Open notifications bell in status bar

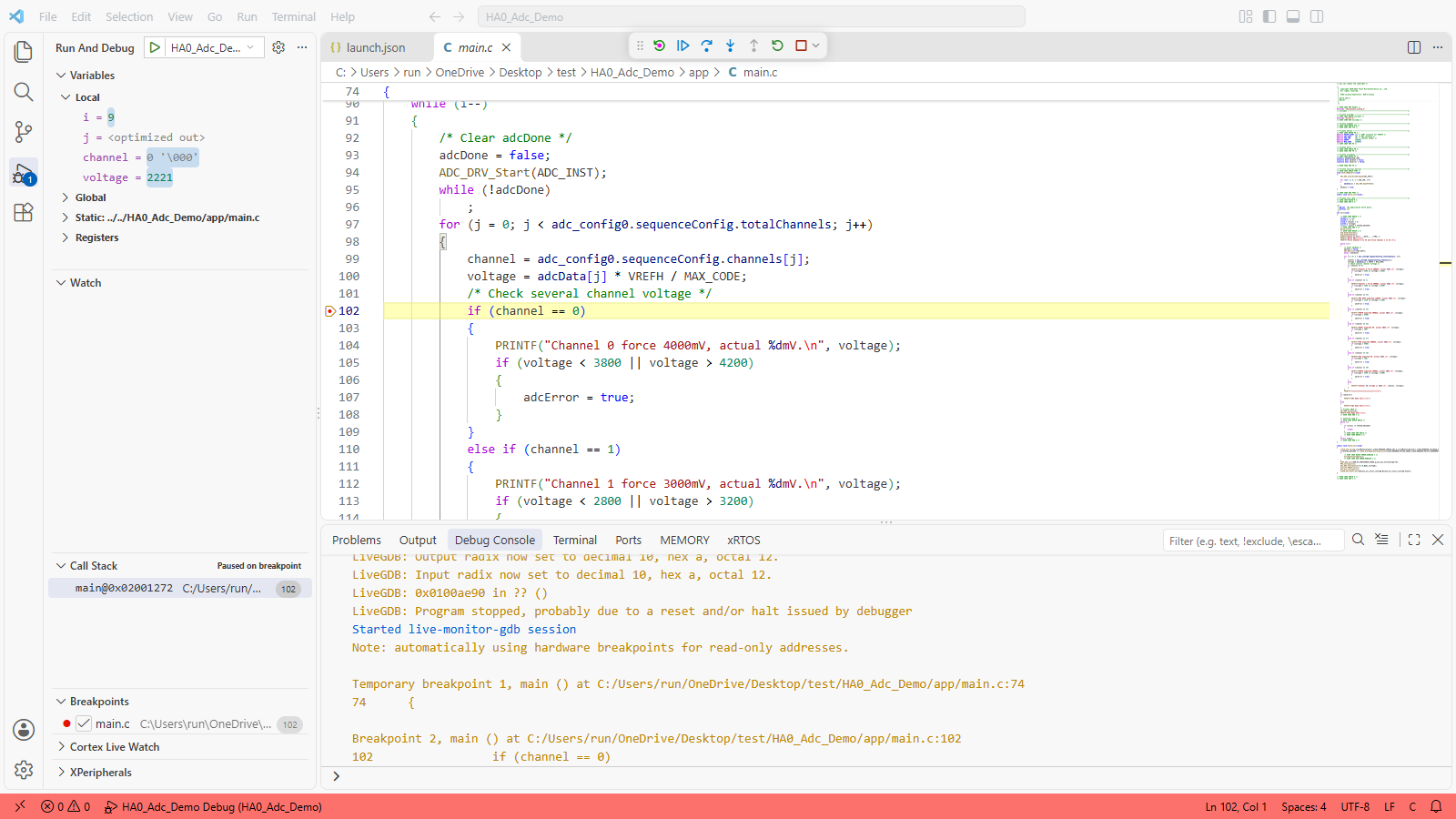click(1436, 806)
